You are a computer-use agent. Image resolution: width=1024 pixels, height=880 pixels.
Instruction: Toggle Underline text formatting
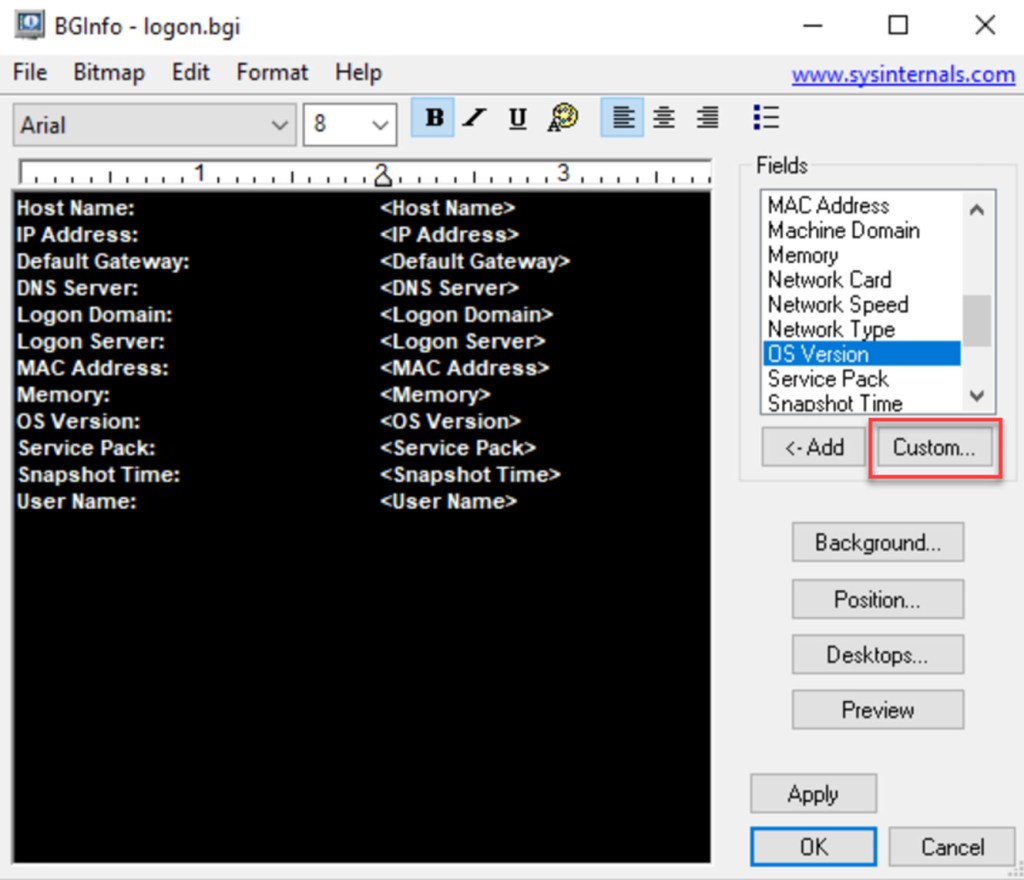point(517,118)
